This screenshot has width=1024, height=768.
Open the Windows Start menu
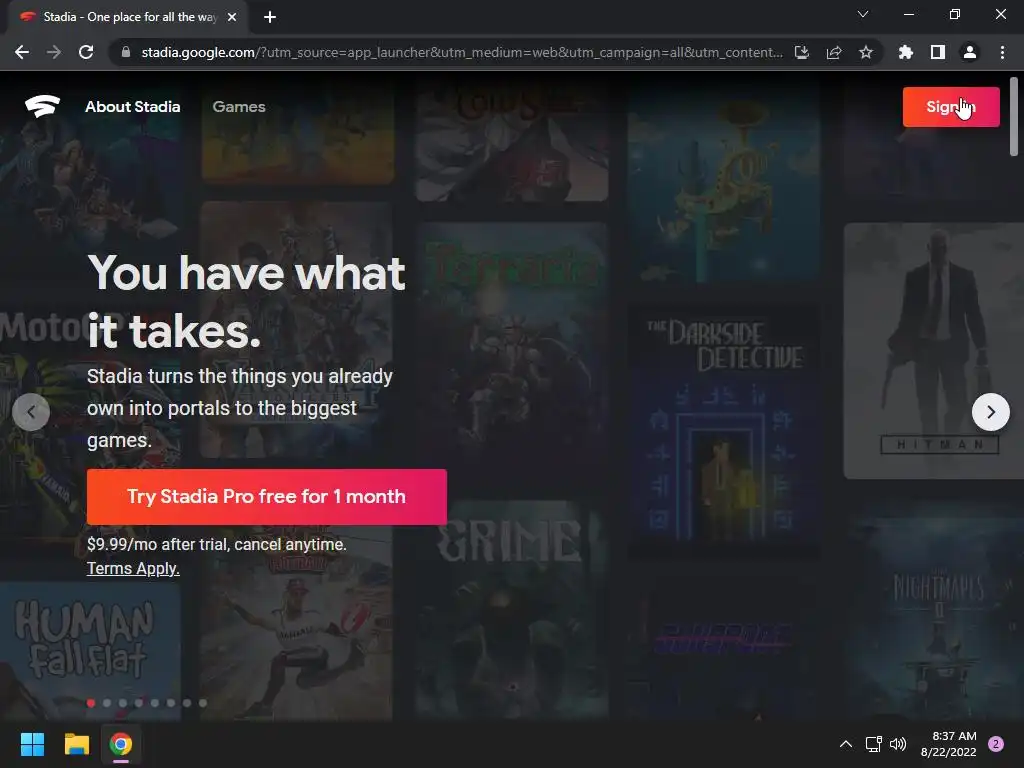(32, 744)
